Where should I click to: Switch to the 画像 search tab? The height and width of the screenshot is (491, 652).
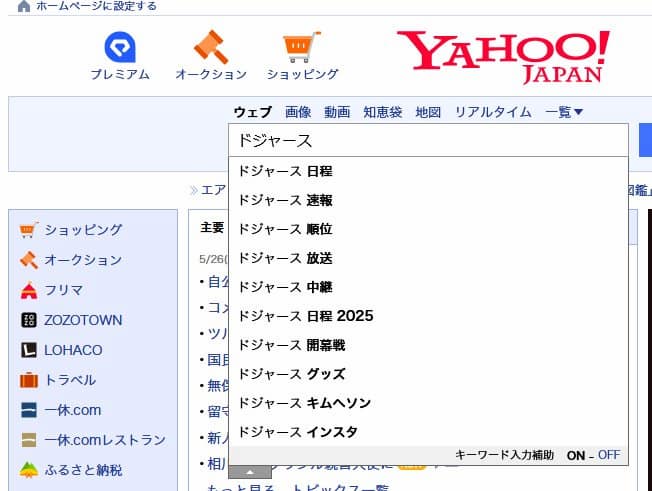point(298,112)
